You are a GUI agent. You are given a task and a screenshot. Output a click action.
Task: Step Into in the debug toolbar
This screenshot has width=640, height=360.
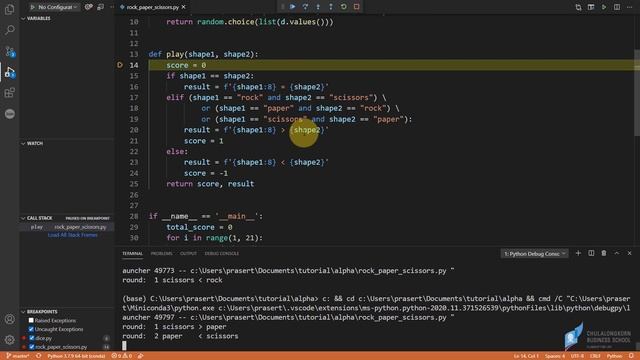point(318,7)
